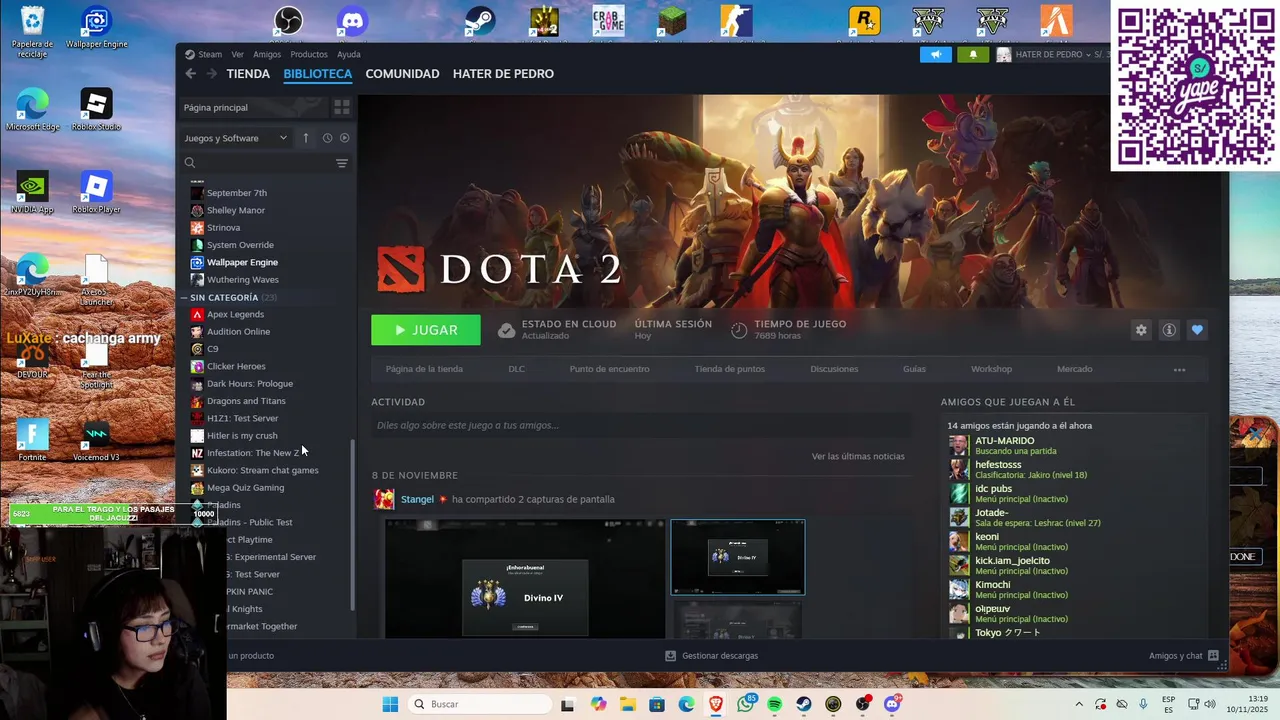Go forward with the Steam forward arrow

point(212,74)
